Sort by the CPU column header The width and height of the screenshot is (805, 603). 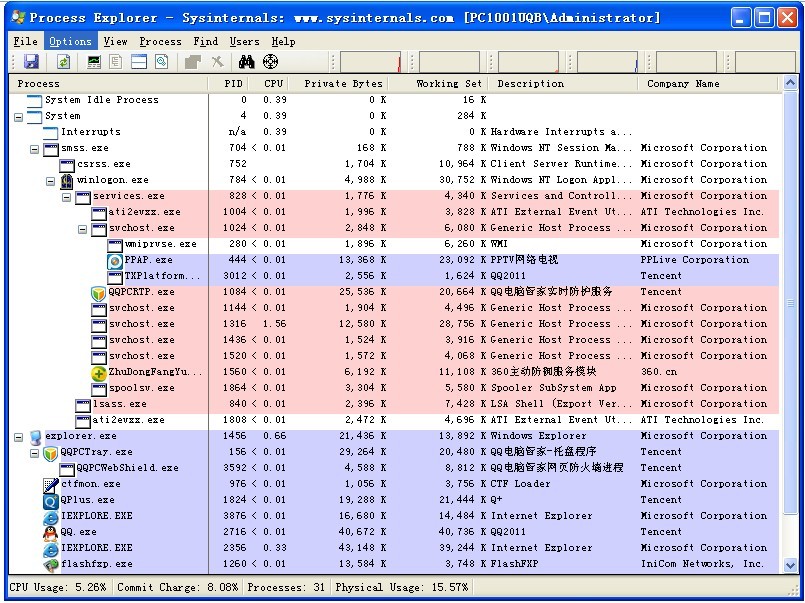point(273,84)
